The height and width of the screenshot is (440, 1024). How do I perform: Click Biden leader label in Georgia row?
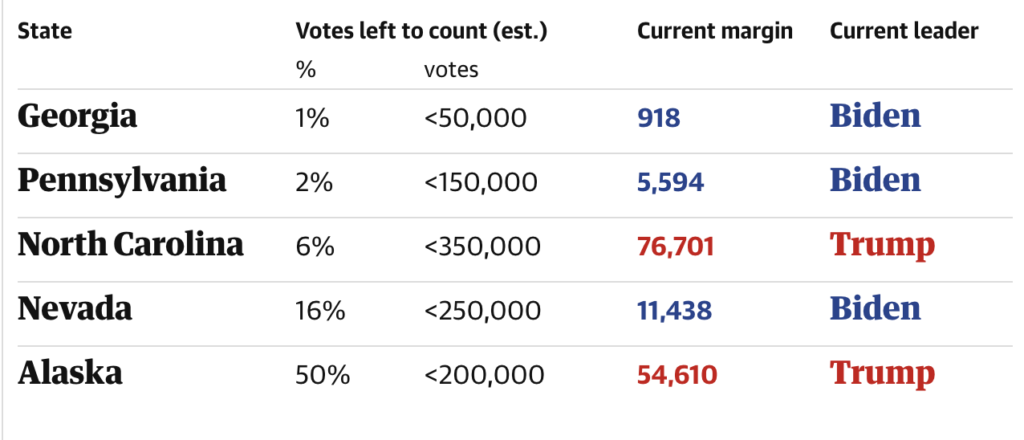click(875, 117)
